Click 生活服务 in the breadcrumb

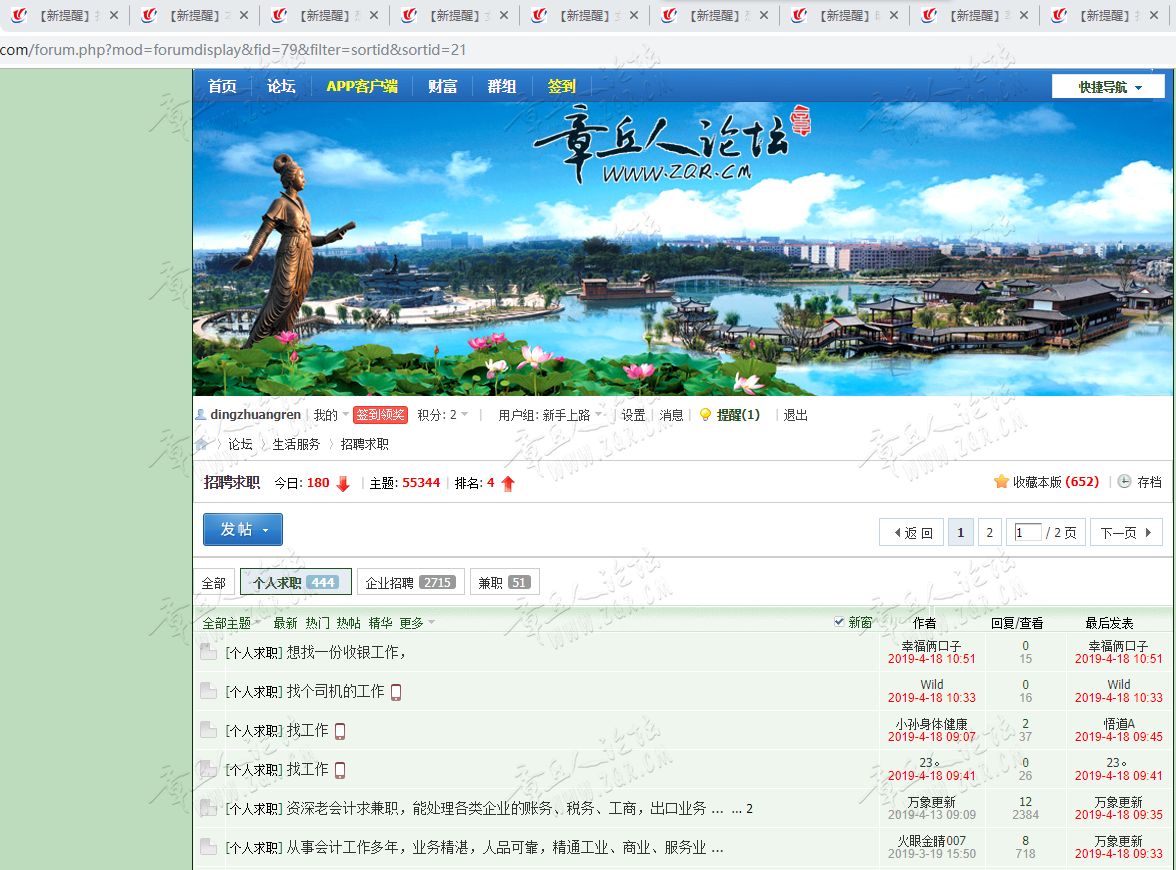point(296,444)
